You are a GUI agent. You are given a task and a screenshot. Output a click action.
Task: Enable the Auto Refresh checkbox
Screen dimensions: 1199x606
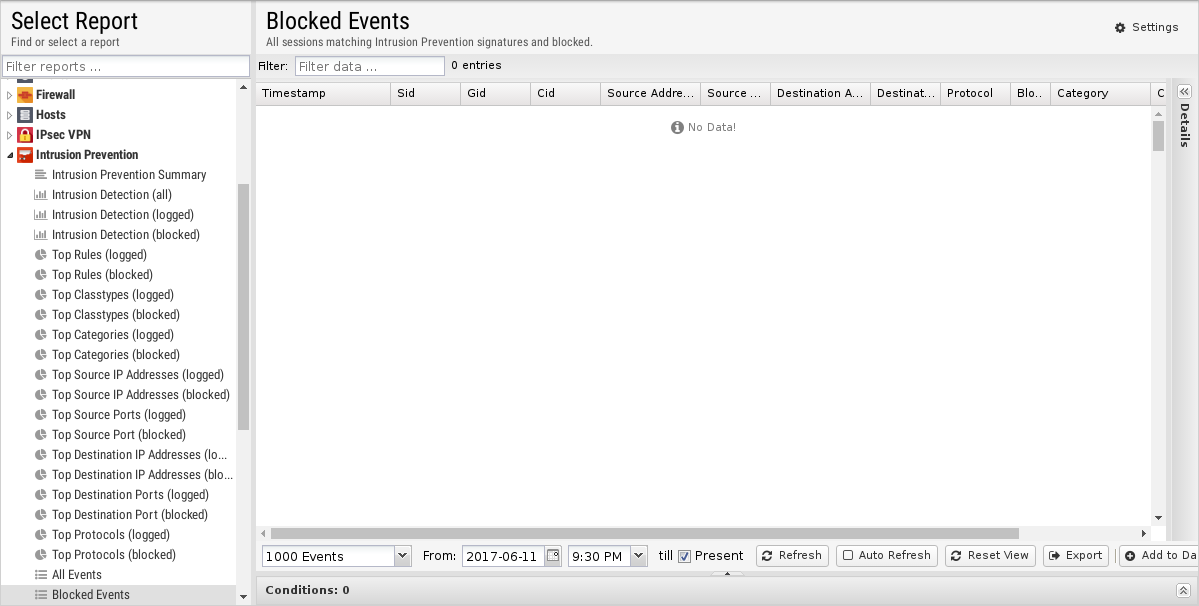848,556
